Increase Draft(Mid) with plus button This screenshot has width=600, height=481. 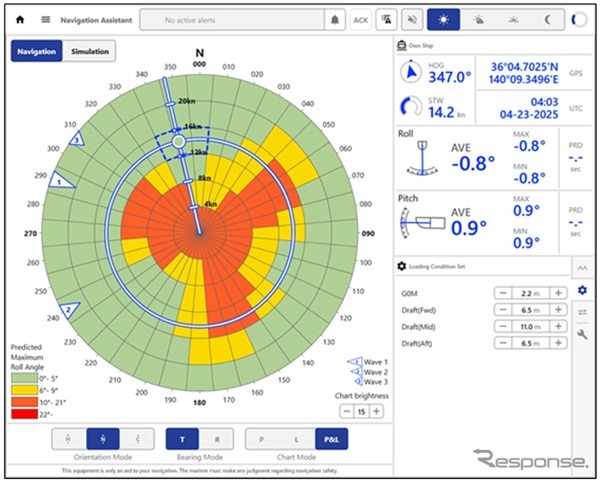pyautogui.click(x=558, y=327)
